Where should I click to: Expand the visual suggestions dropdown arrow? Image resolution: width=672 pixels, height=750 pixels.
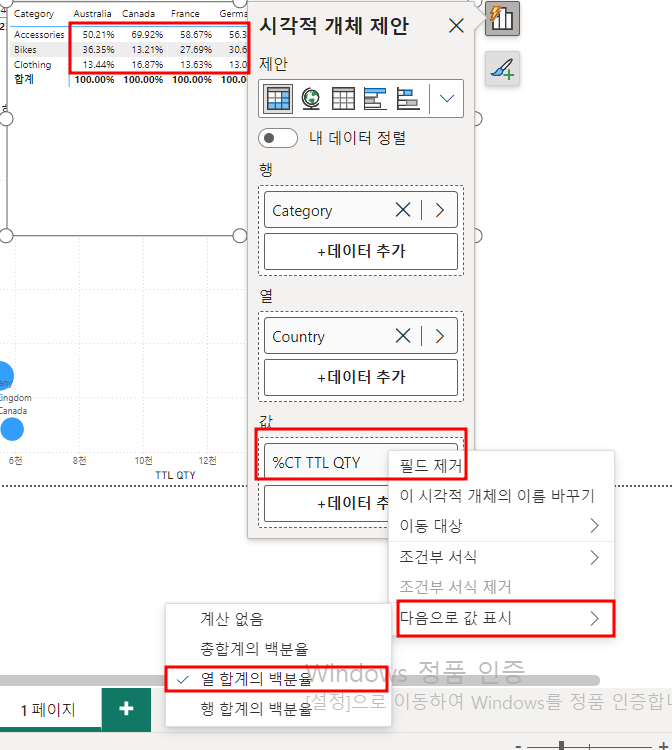pos(447,99)
